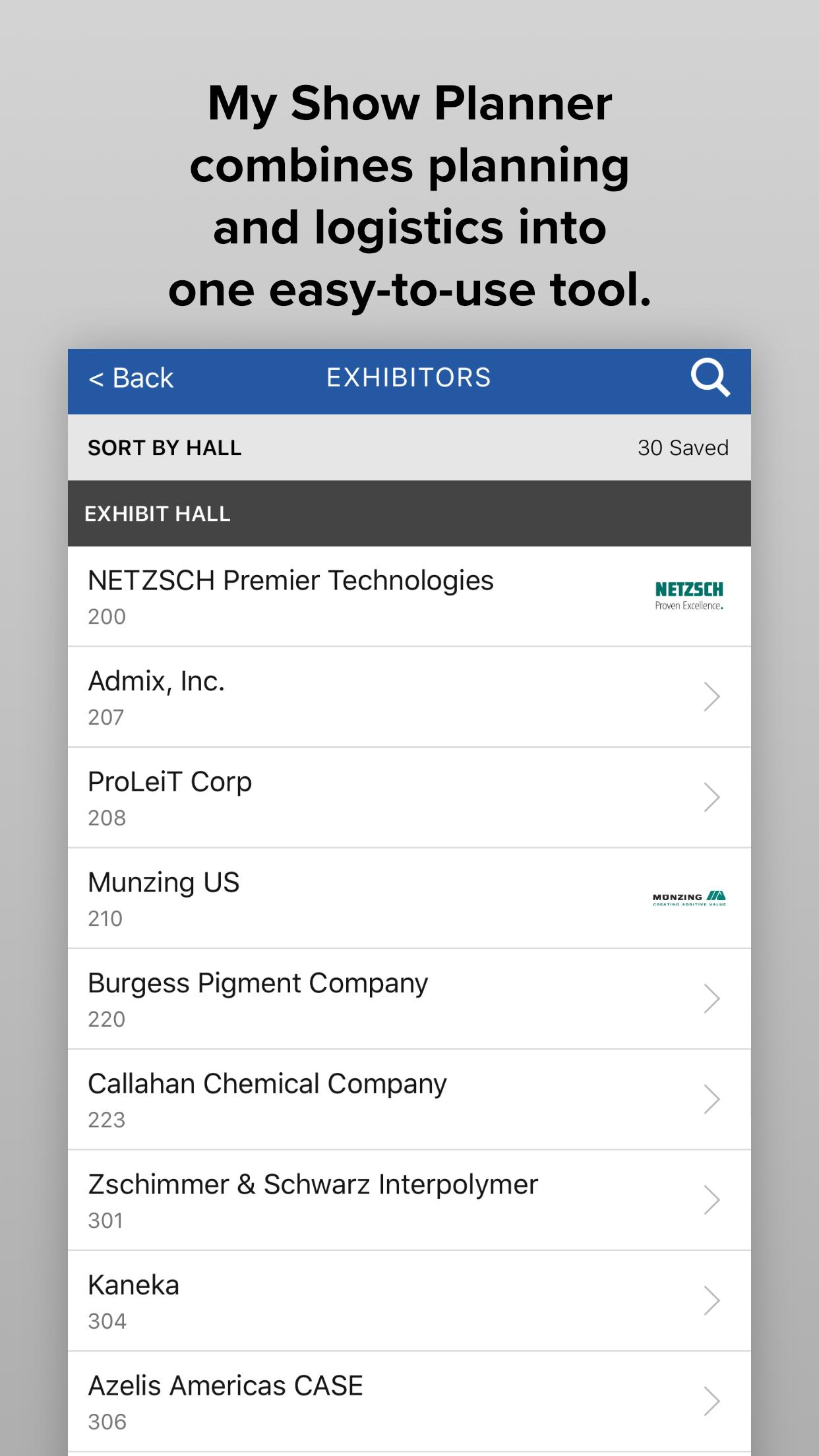Tap chevron next to Callahan Chemical Company
This screenshot has width=819, height=1456.
712,1099
